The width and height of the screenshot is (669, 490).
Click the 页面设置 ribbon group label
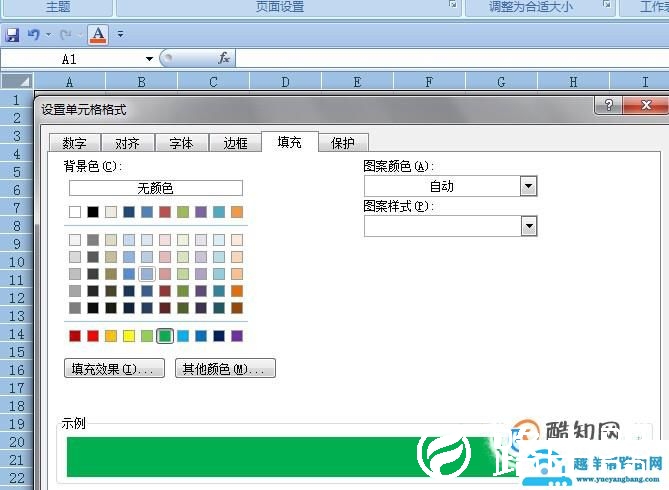pyautogui.click(x=280, y=6)
